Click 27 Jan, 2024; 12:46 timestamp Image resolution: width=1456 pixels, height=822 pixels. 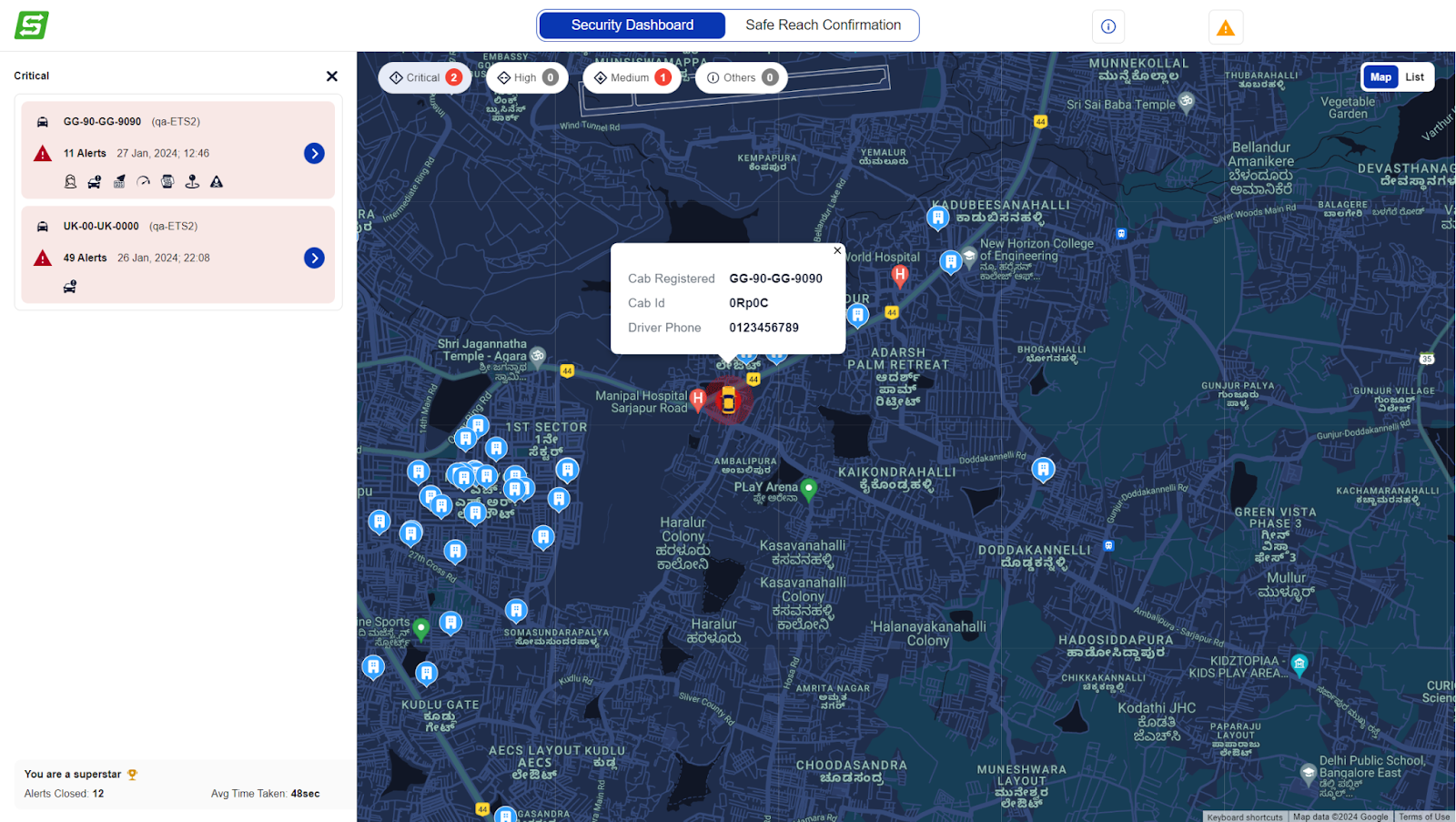(x=163, y=154)
